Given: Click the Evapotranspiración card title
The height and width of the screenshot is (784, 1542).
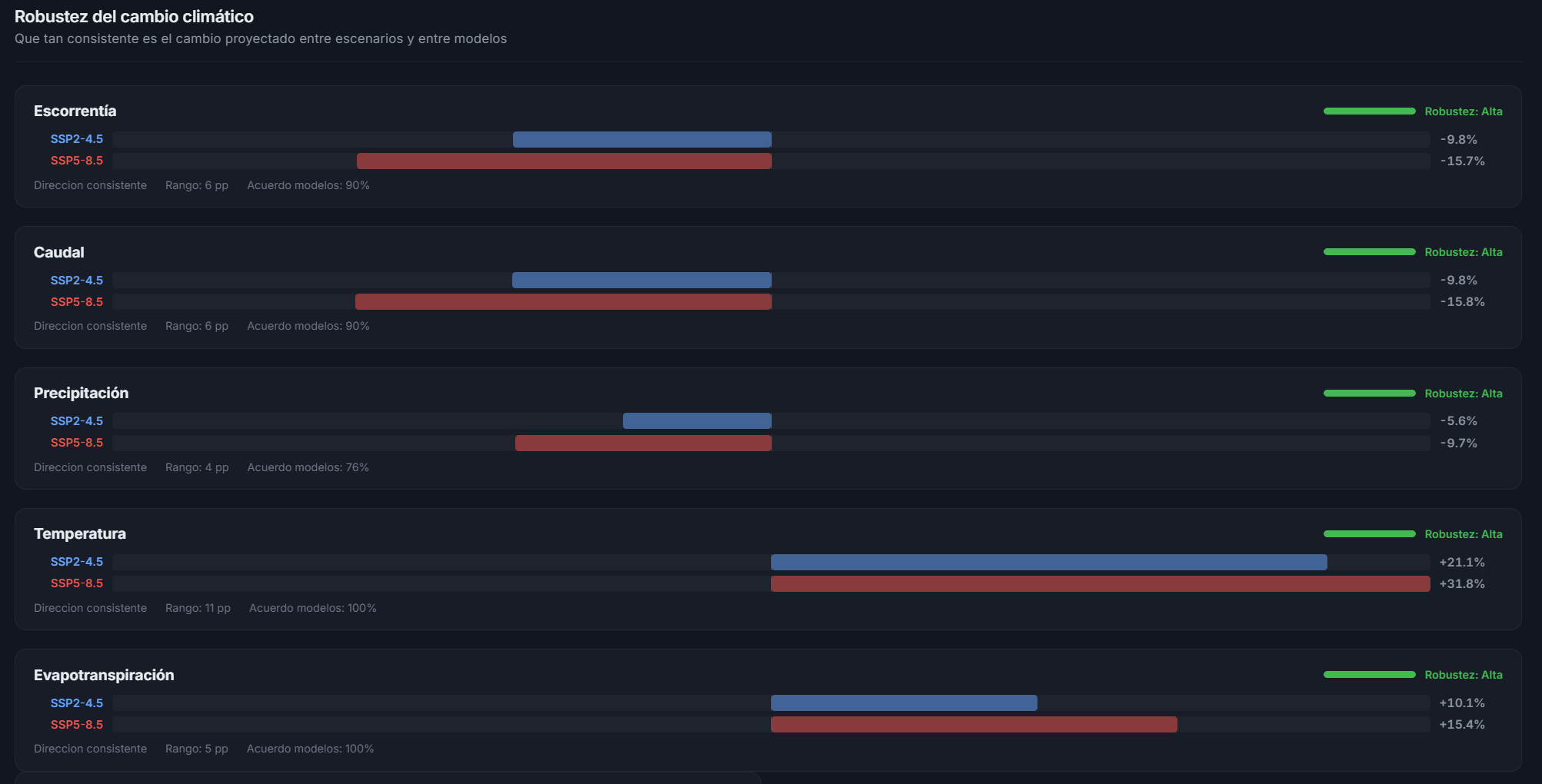Looking at the screenshot, I should (x=104, y=675).
